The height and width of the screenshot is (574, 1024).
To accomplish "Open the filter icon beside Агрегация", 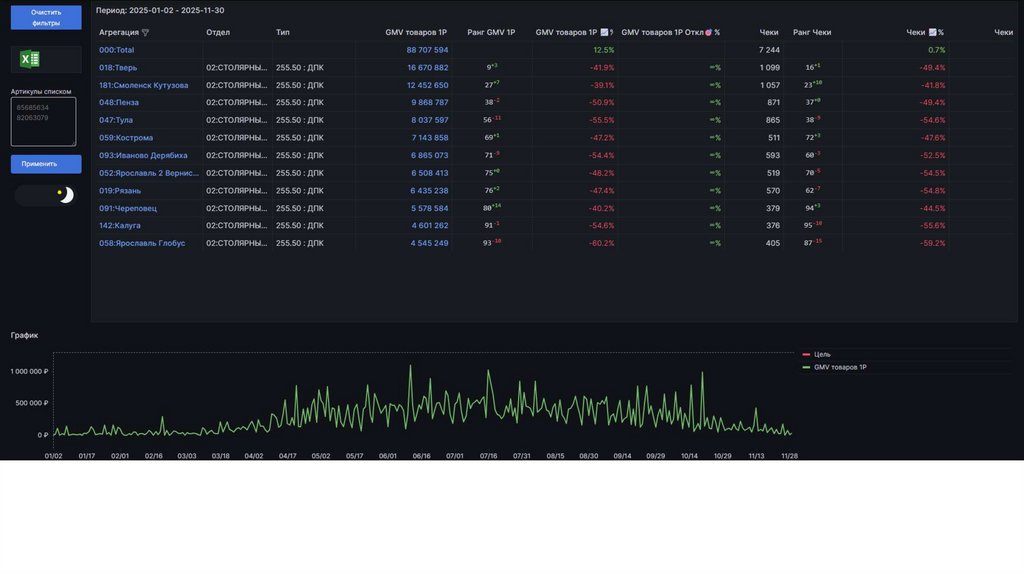I will (145, 33).
